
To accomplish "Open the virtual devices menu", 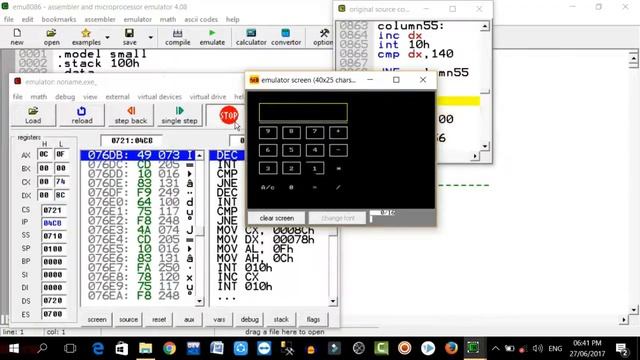I will (159, 97).
